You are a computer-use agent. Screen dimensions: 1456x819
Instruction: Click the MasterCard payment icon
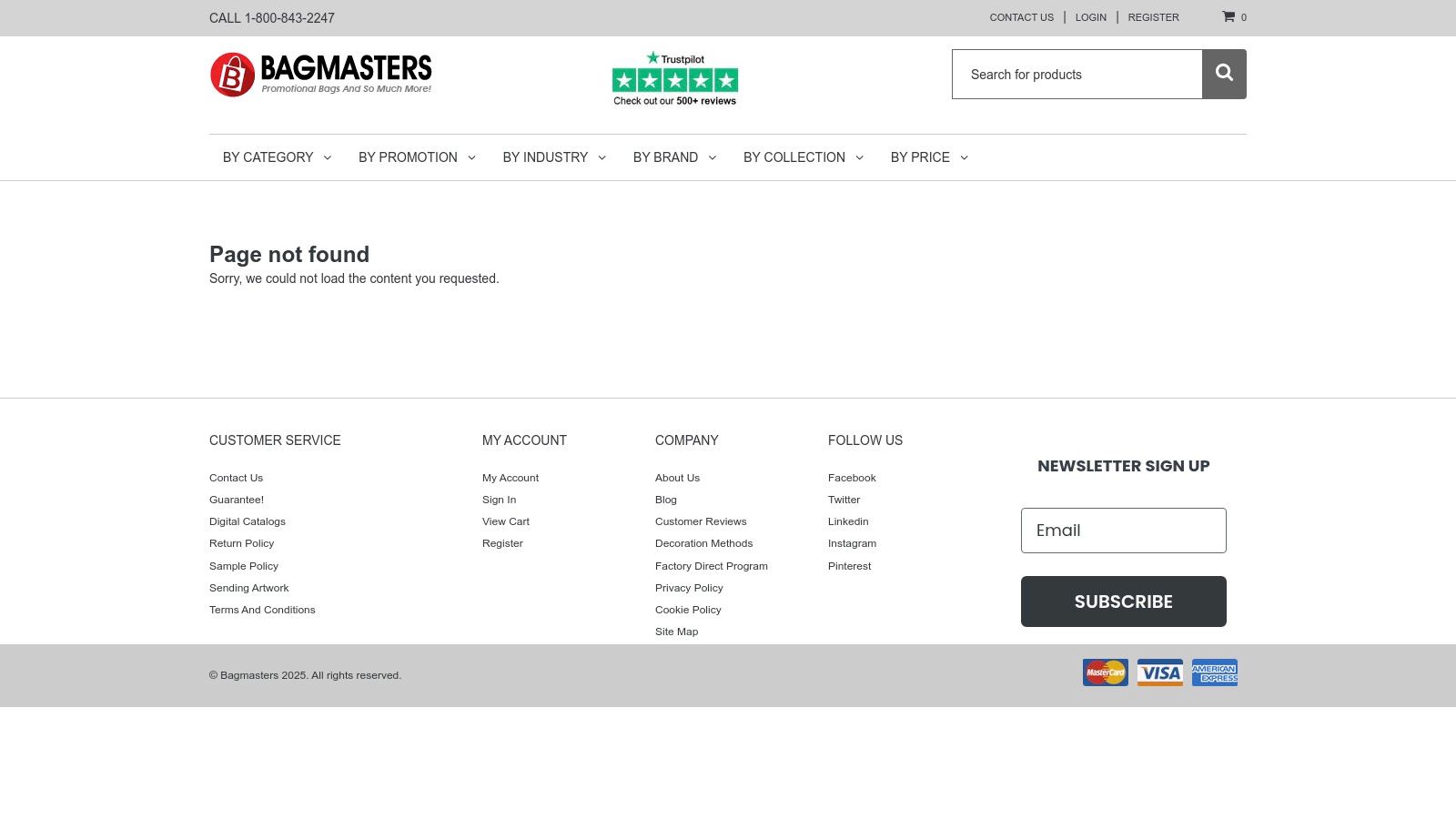1105,672
